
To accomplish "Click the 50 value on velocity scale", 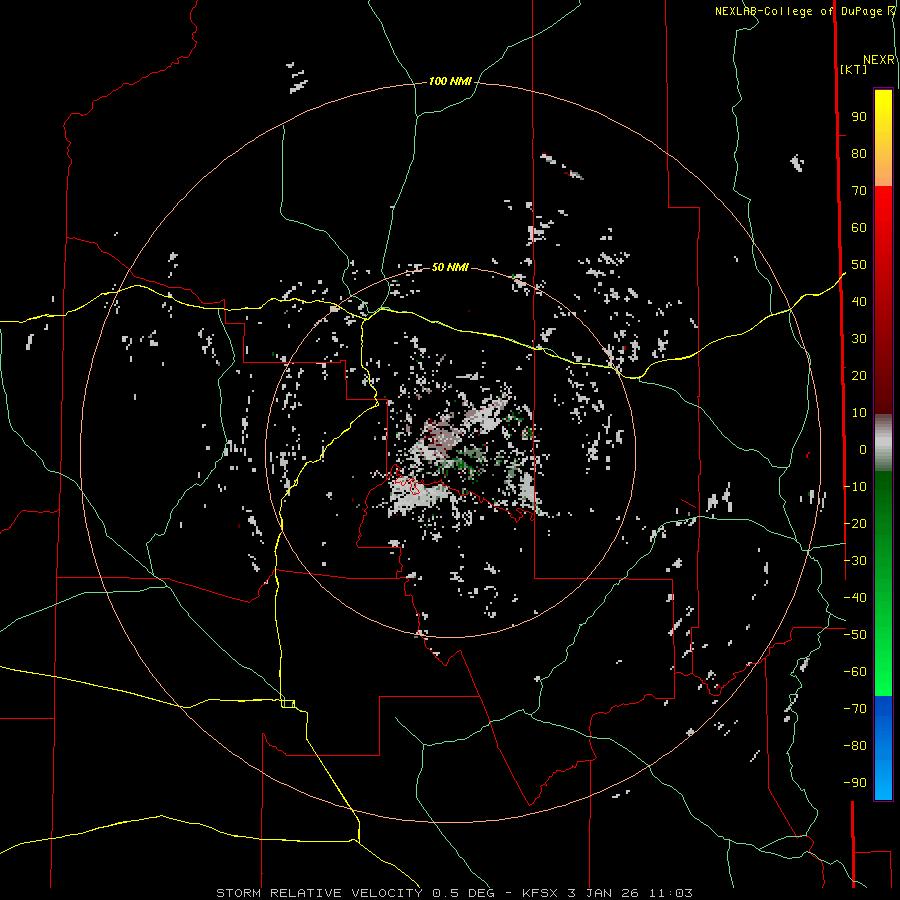I will (859, 265).
